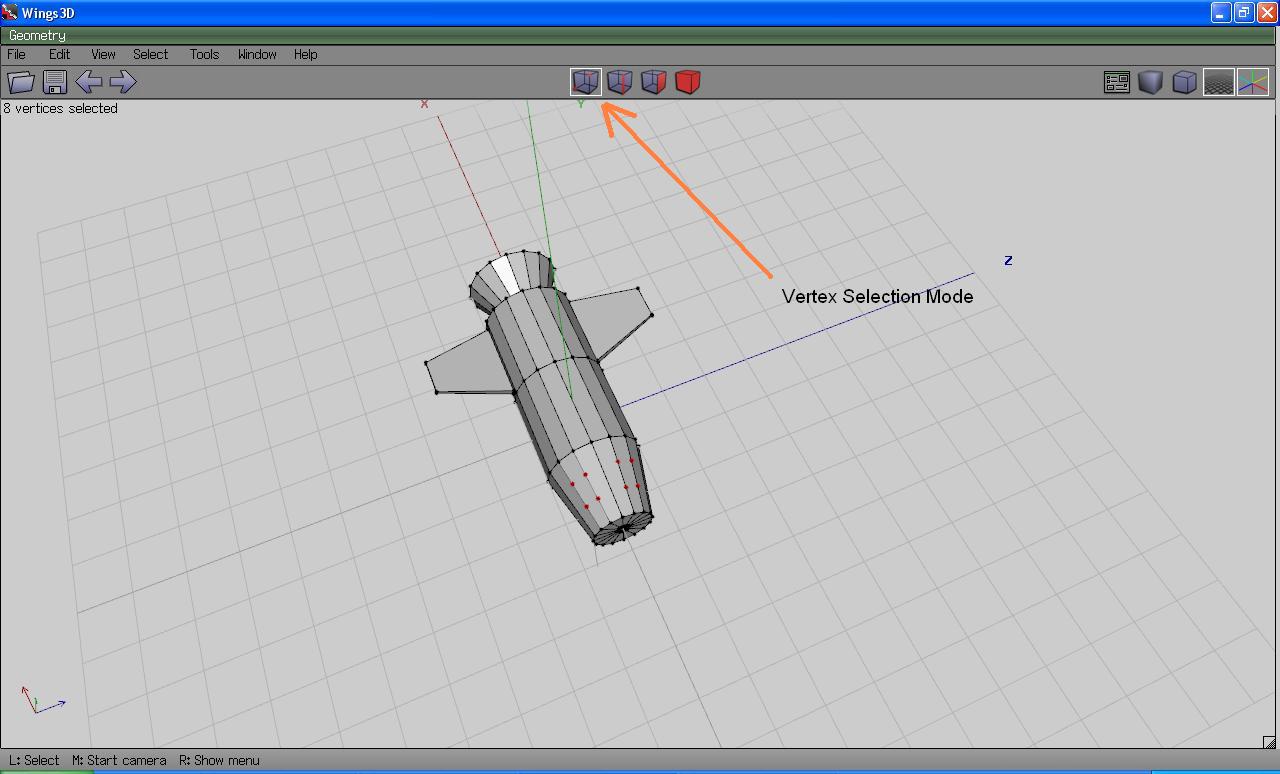Switch to vertex selection mode cube

586,82
